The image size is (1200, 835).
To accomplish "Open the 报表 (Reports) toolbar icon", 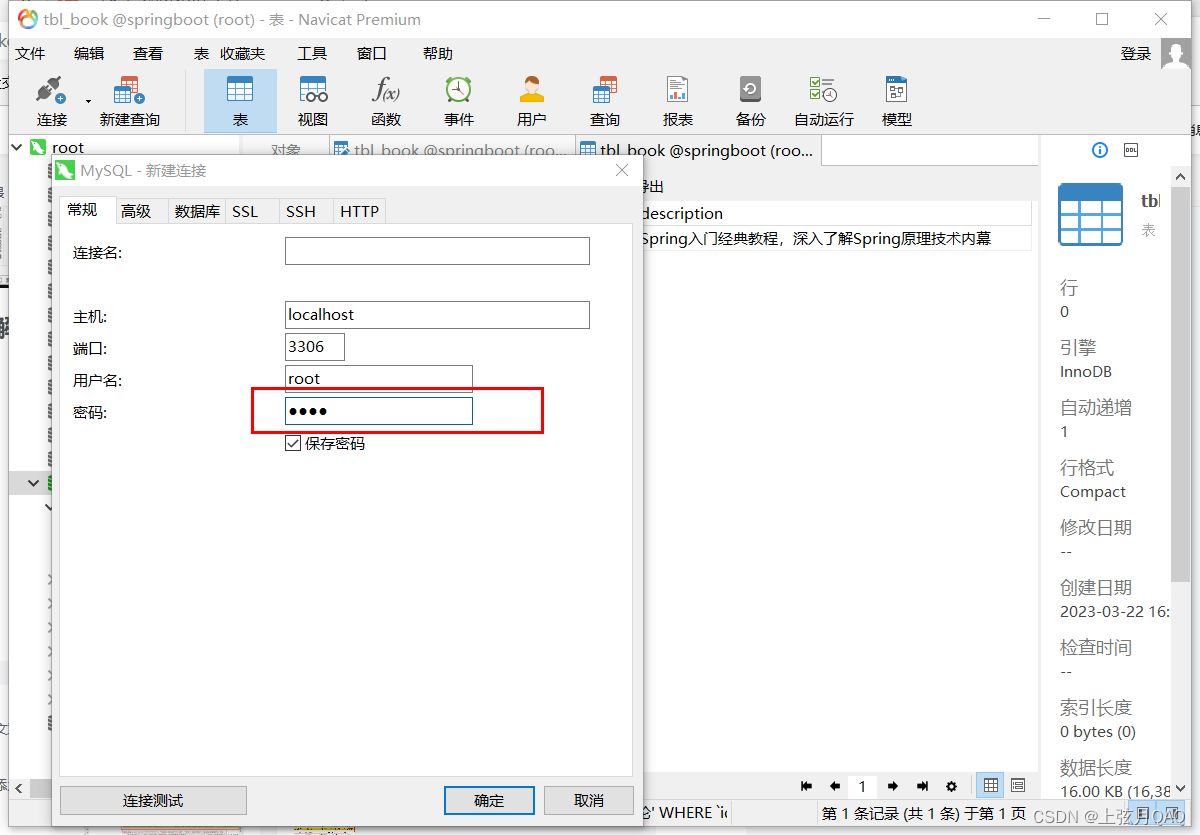I will [x=677, y=99].
